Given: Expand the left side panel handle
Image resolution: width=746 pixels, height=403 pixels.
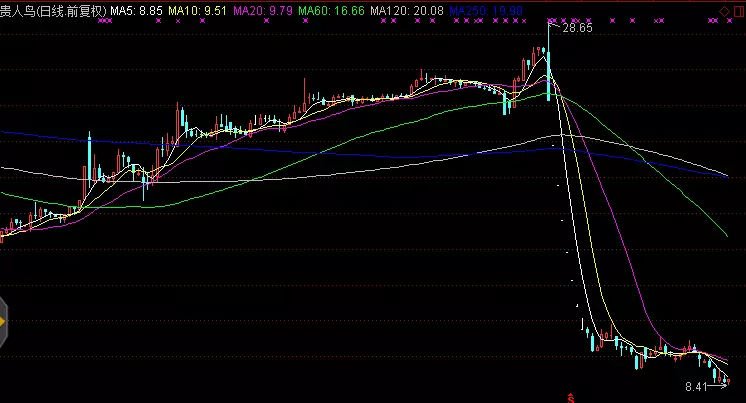Looking at the screenshot, I should (3, 322).
